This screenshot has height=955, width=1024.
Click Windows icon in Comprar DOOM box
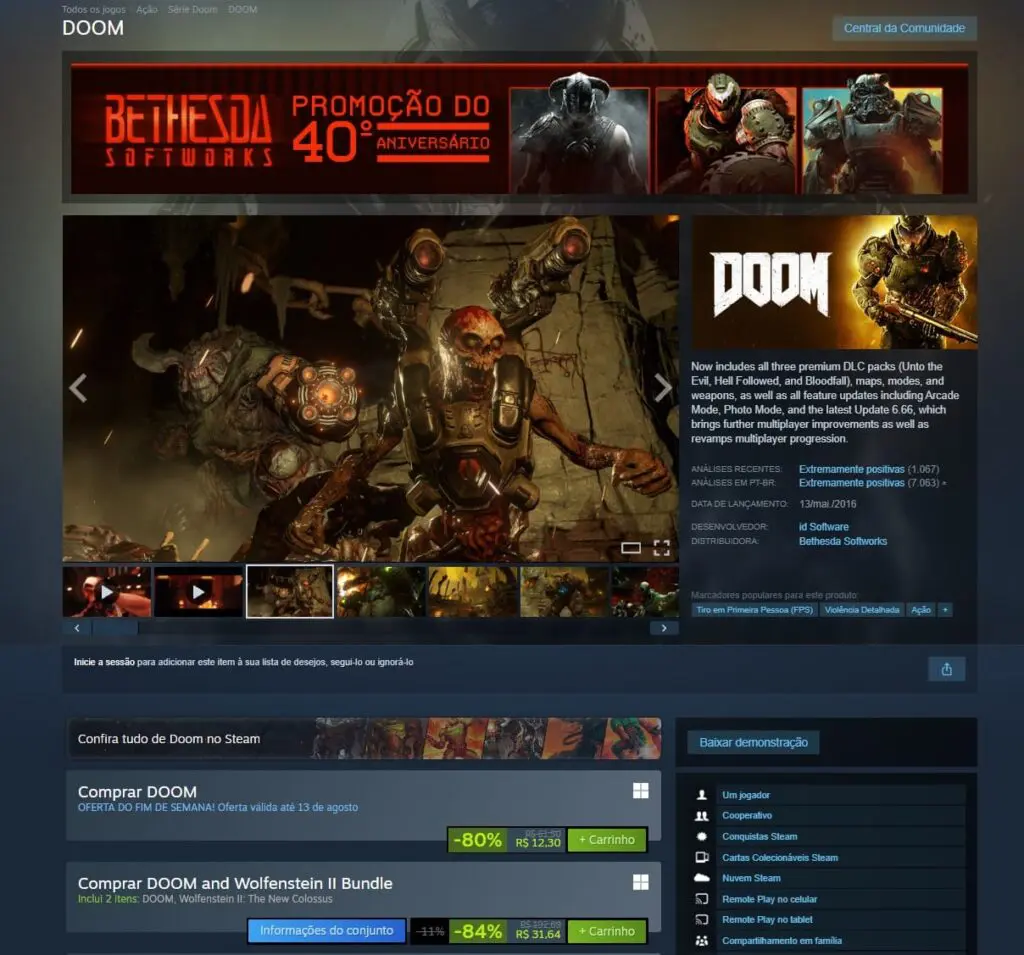click(641, 791)
